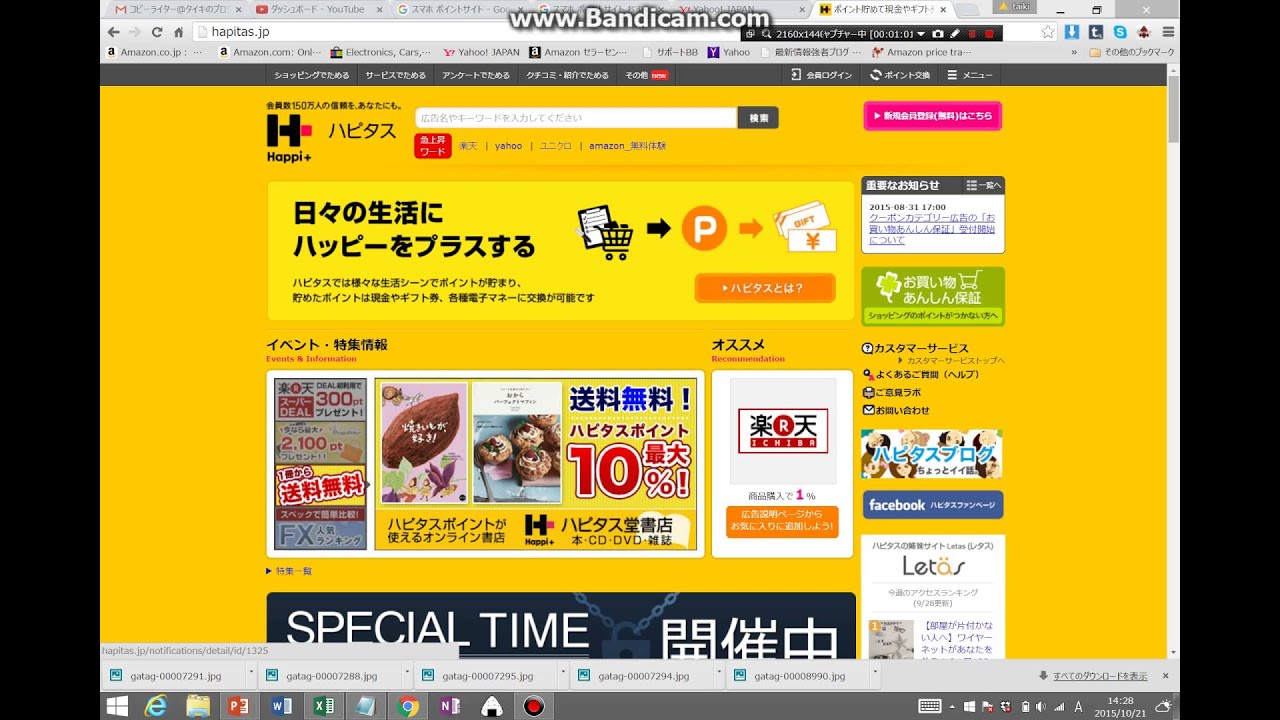Viewport: 1280px width, 720px height.
Task: Open the on-screen keyboard tray icon
Action: tap(930, 706)
